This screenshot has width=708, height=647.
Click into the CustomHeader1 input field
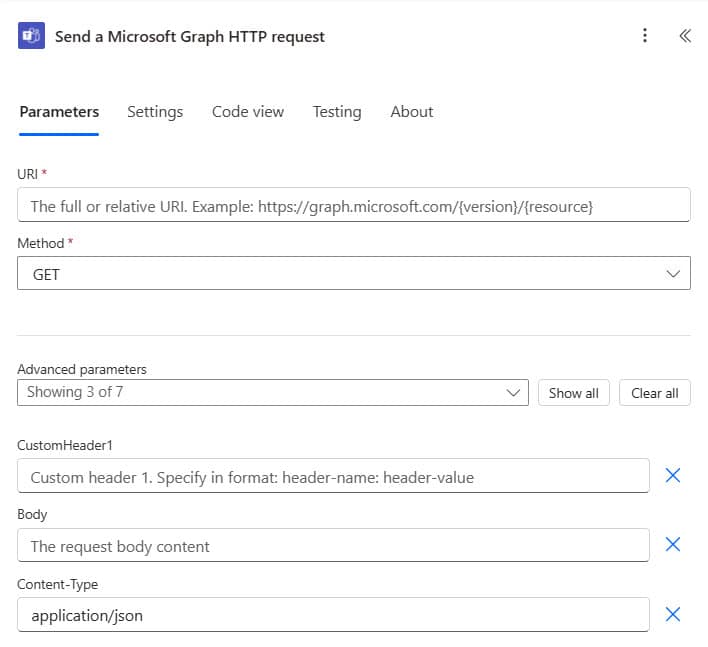[333, 476]
